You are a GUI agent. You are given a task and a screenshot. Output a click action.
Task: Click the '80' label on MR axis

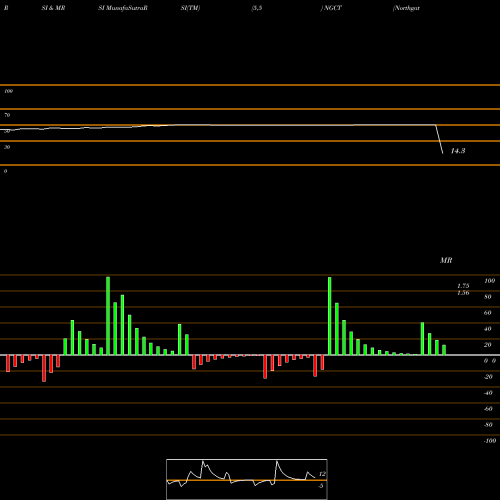click(488, 297)
